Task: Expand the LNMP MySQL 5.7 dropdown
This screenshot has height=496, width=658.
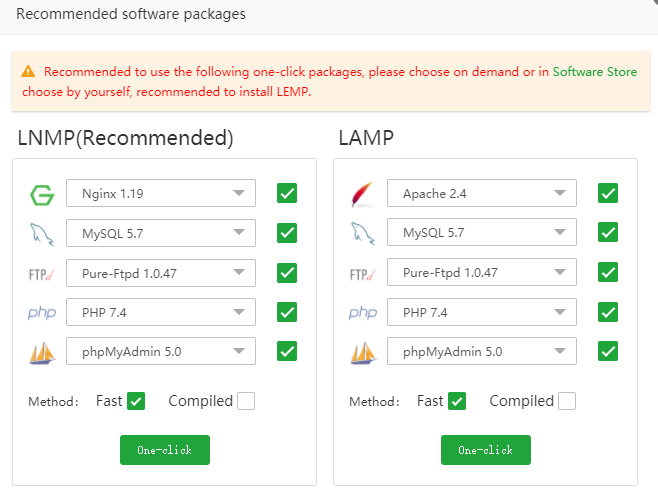Action: coord(160,233)
